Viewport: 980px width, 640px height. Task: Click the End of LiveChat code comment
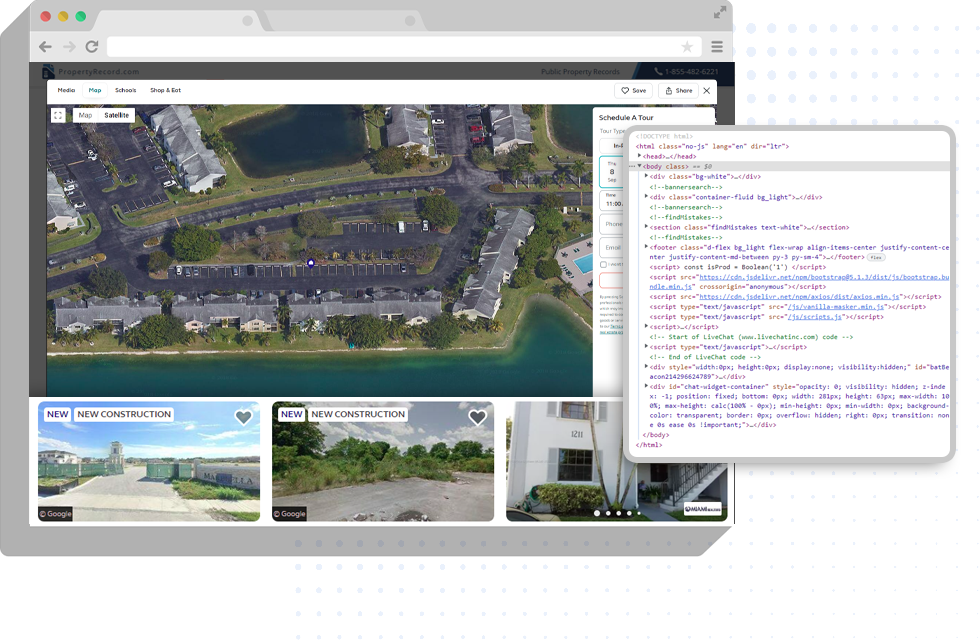coord(705,357)
